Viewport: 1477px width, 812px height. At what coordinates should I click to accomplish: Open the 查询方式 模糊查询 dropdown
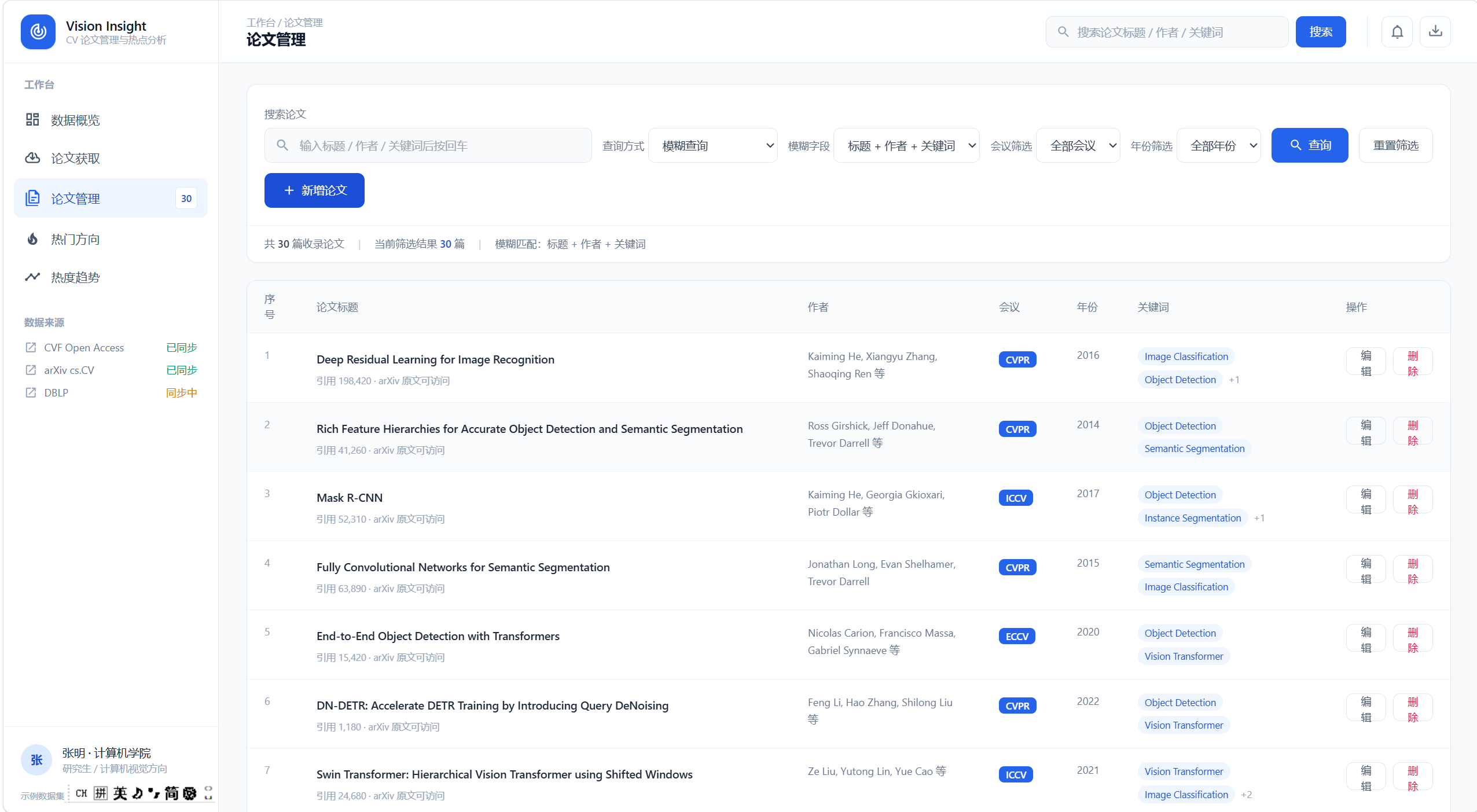(713, 146)
